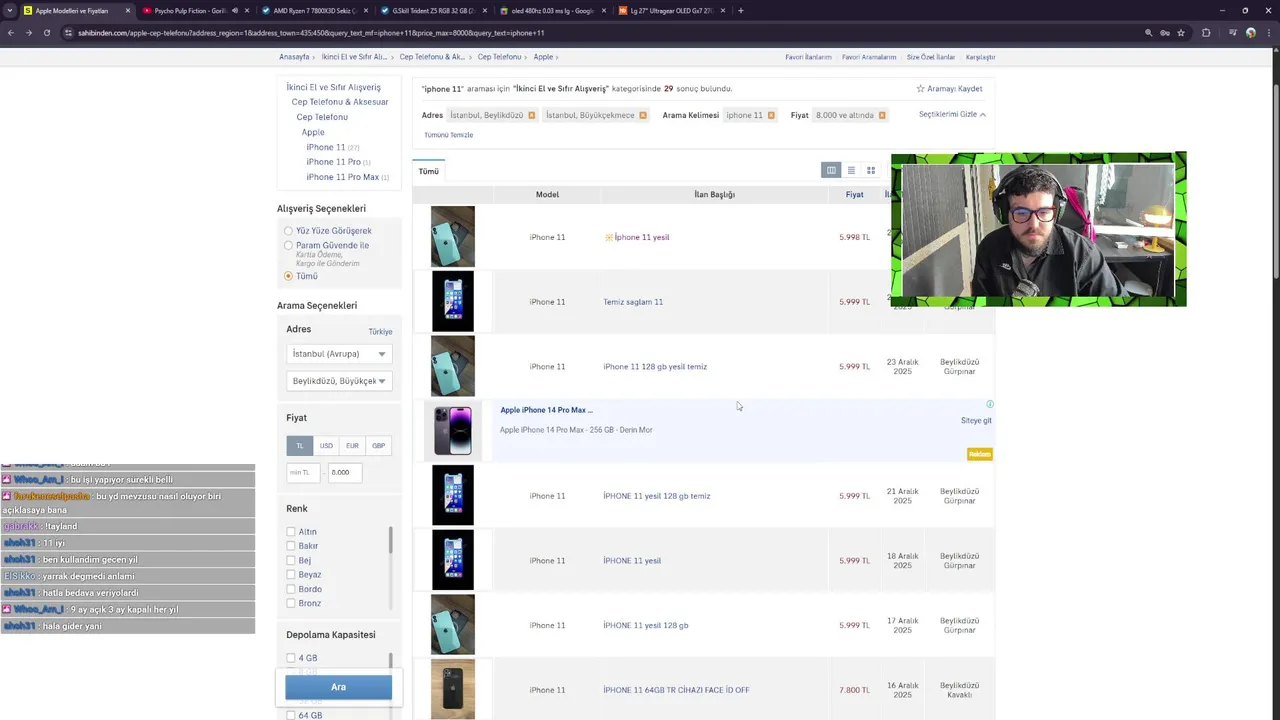Open the iPhone 11 Pro Max category
This screenshot has height=720, width=1280.
342,177
